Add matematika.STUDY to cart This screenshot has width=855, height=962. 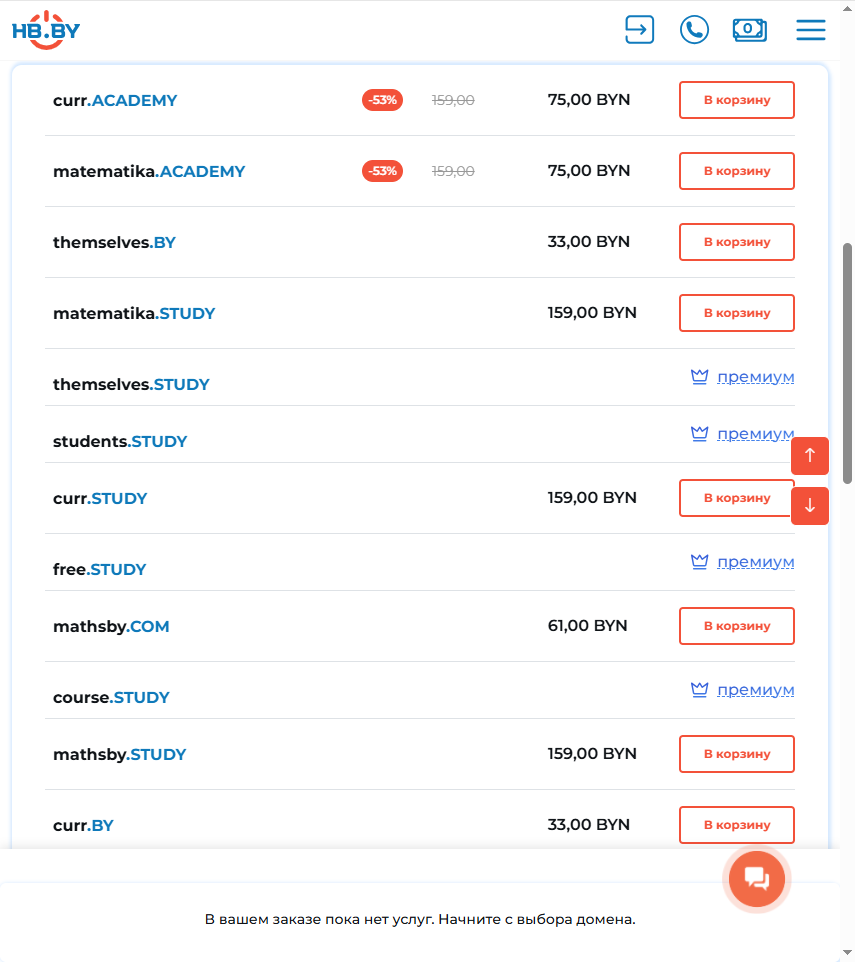click(x=737, y=313)
